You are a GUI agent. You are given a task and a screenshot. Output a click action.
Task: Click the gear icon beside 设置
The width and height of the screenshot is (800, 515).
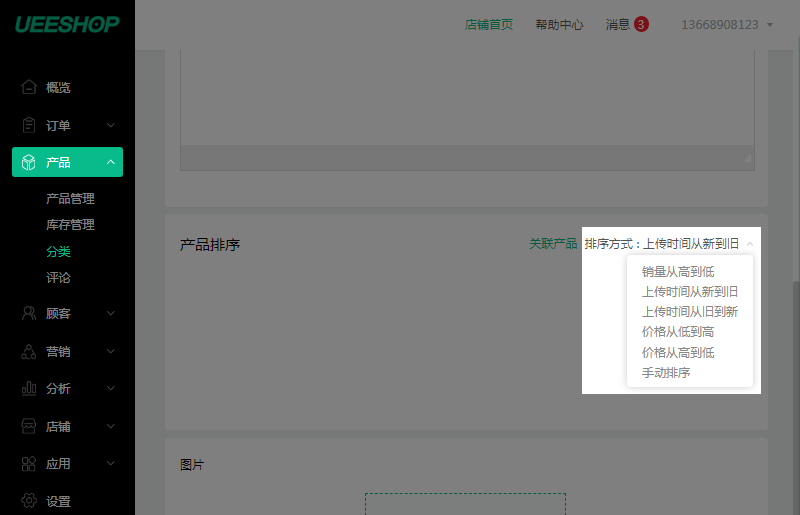click(29, 501)
